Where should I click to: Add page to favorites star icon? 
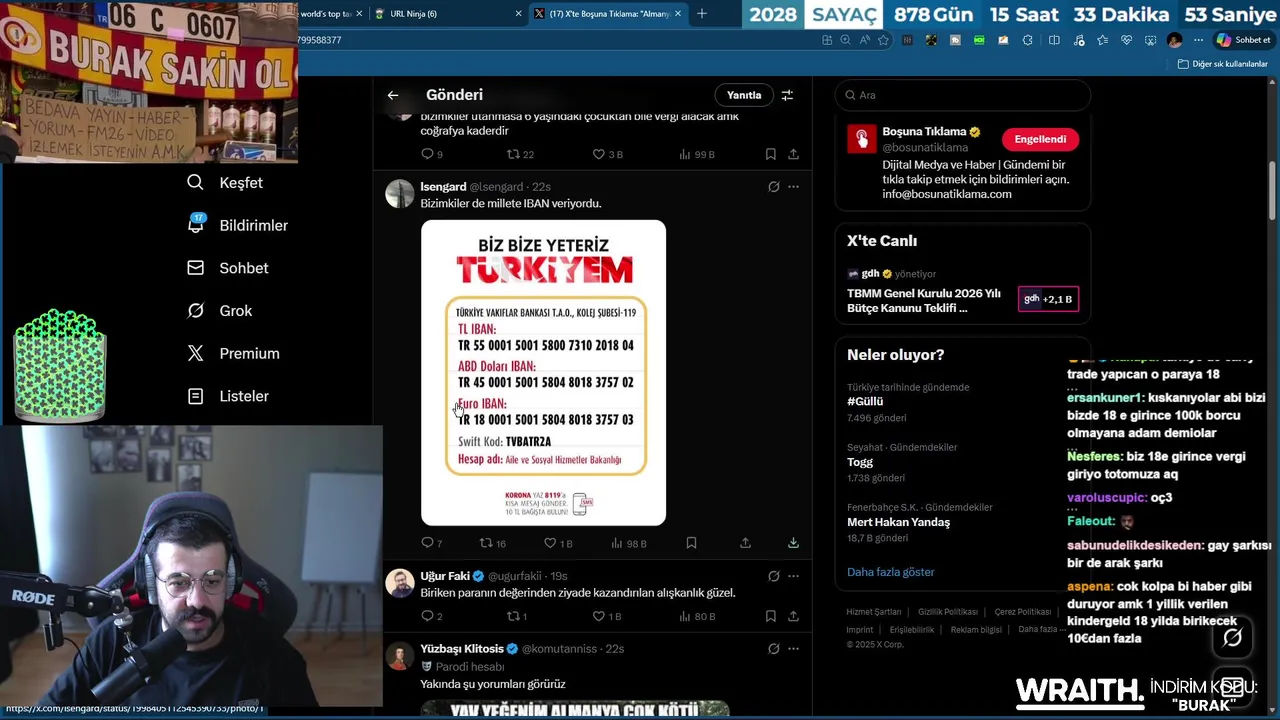883,40
